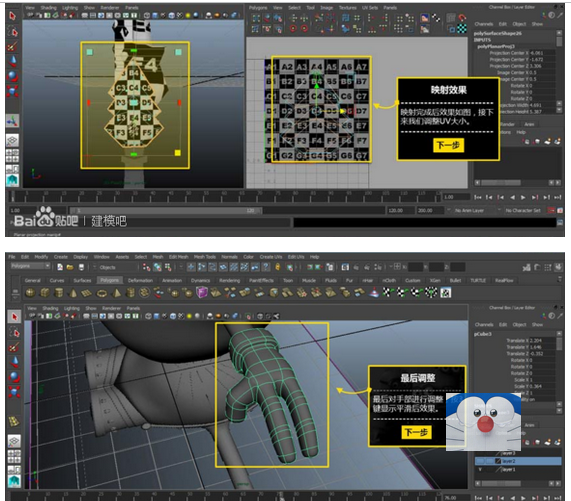This screenshot has width=571, height=501.
Task: Click play forwards in the top playback controls
Action: [523, 197]
